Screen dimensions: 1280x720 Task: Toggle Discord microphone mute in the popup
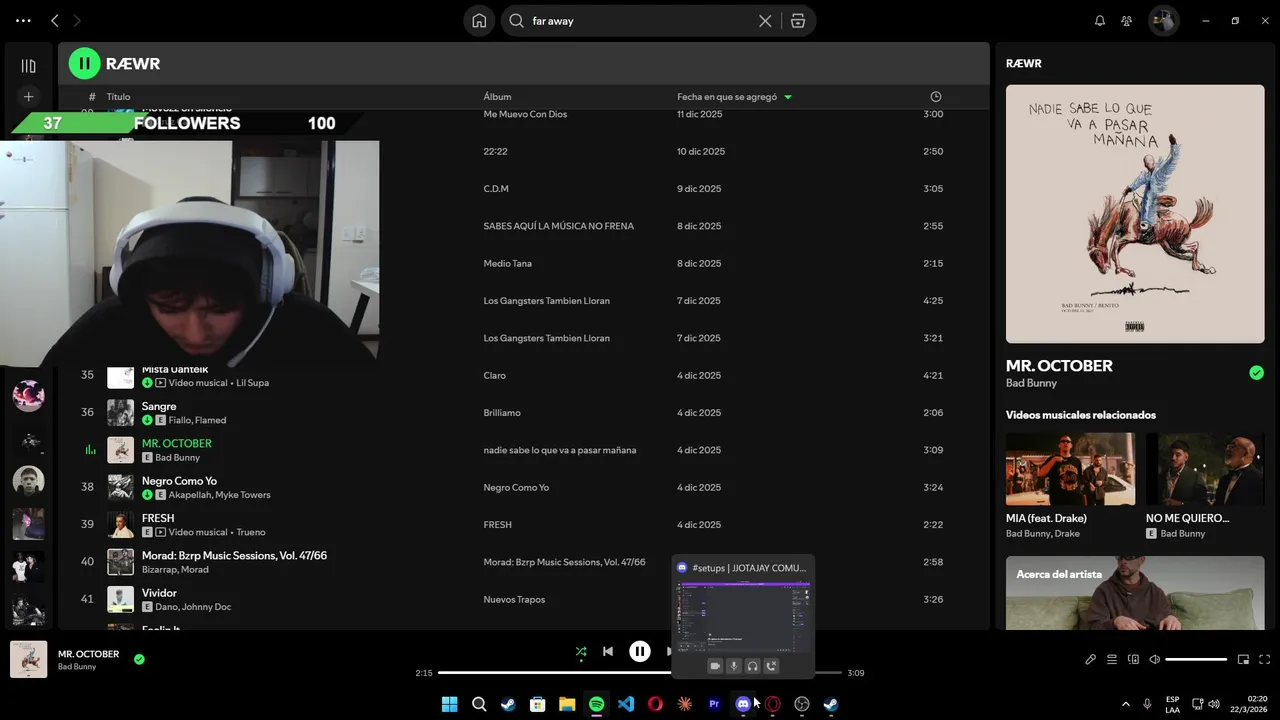(x=733, y=666)
